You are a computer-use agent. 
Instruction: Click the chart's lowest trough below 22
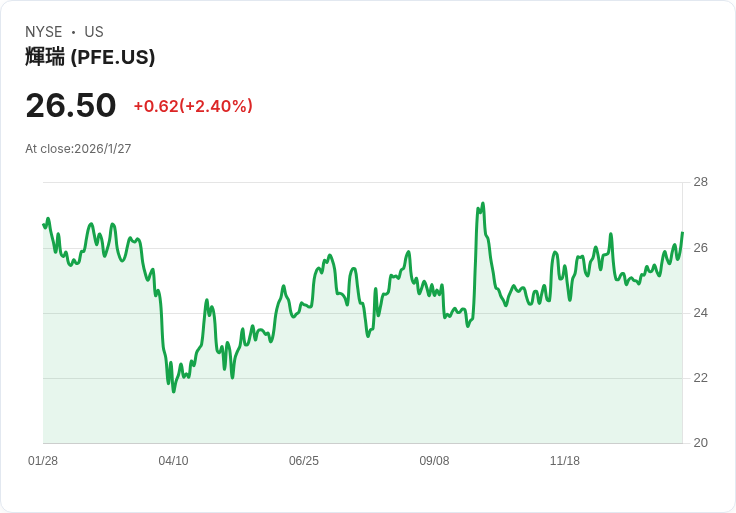pyautogui.click(x=173, y=391)
